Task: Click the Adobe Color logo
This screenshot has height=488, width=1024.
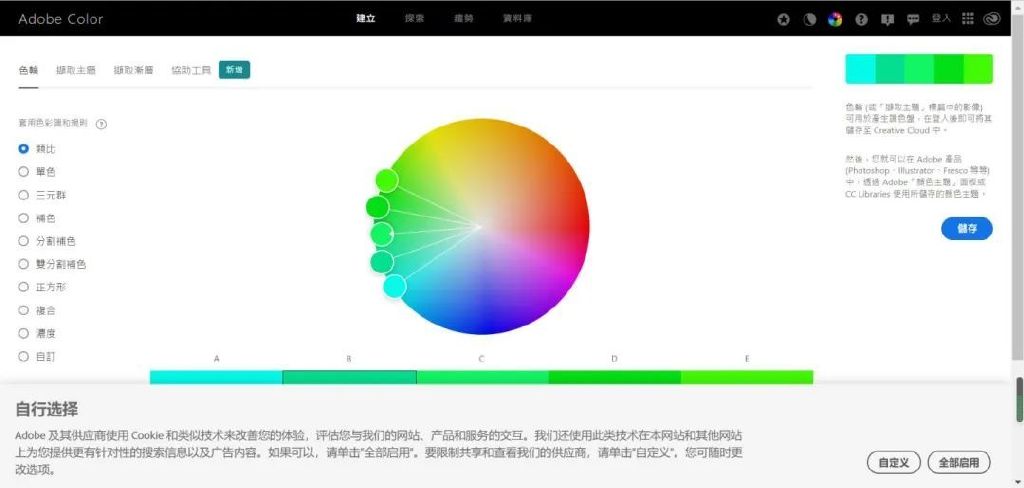Action: pyautogui.click(x=60, y=19)
